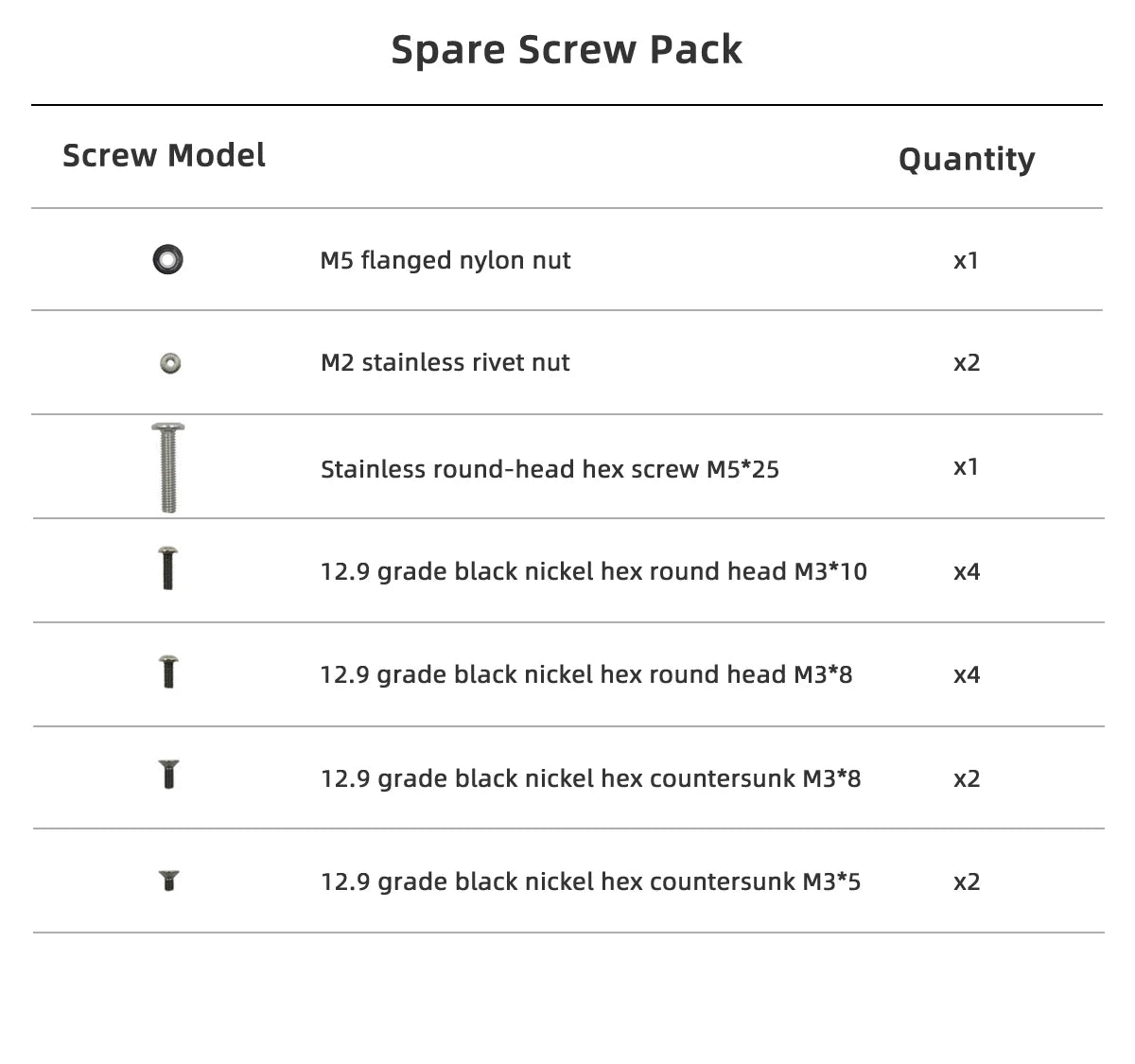Select the Stainless round-head hex screw M5*25 label
This screenshot has height=1064, width=1135.
coord(550,469)
